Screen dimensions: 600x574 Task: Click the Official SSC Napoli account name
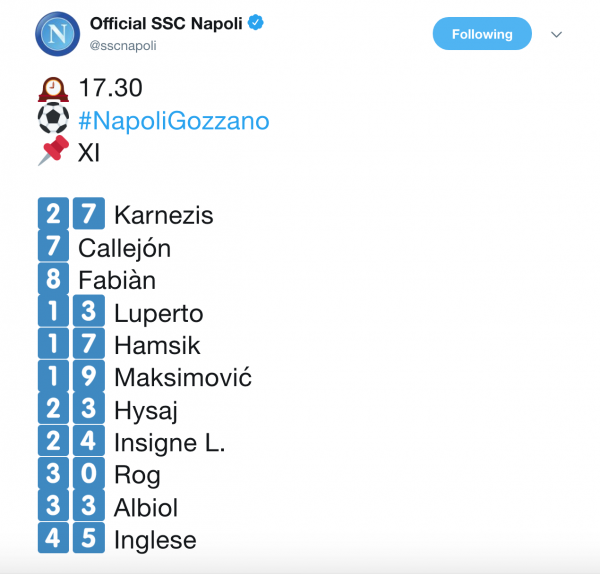click(166, 22)
